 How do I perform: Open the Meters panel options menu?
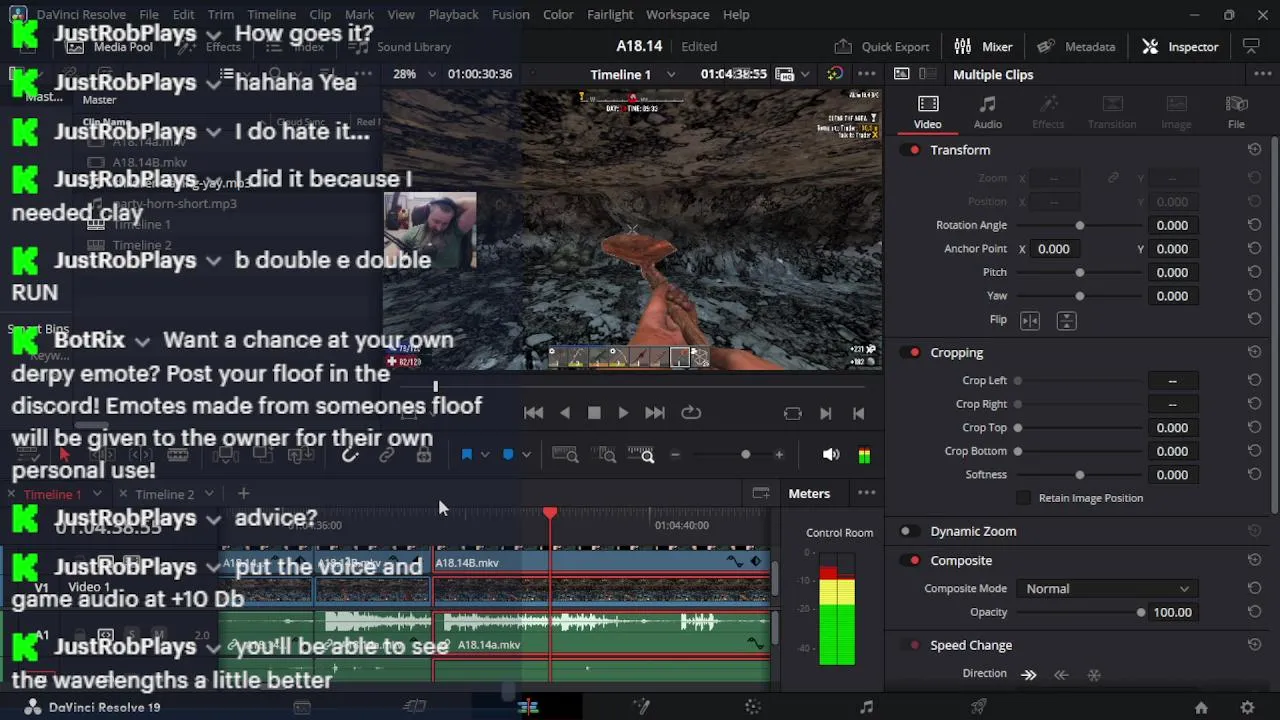tap(867, 493)
